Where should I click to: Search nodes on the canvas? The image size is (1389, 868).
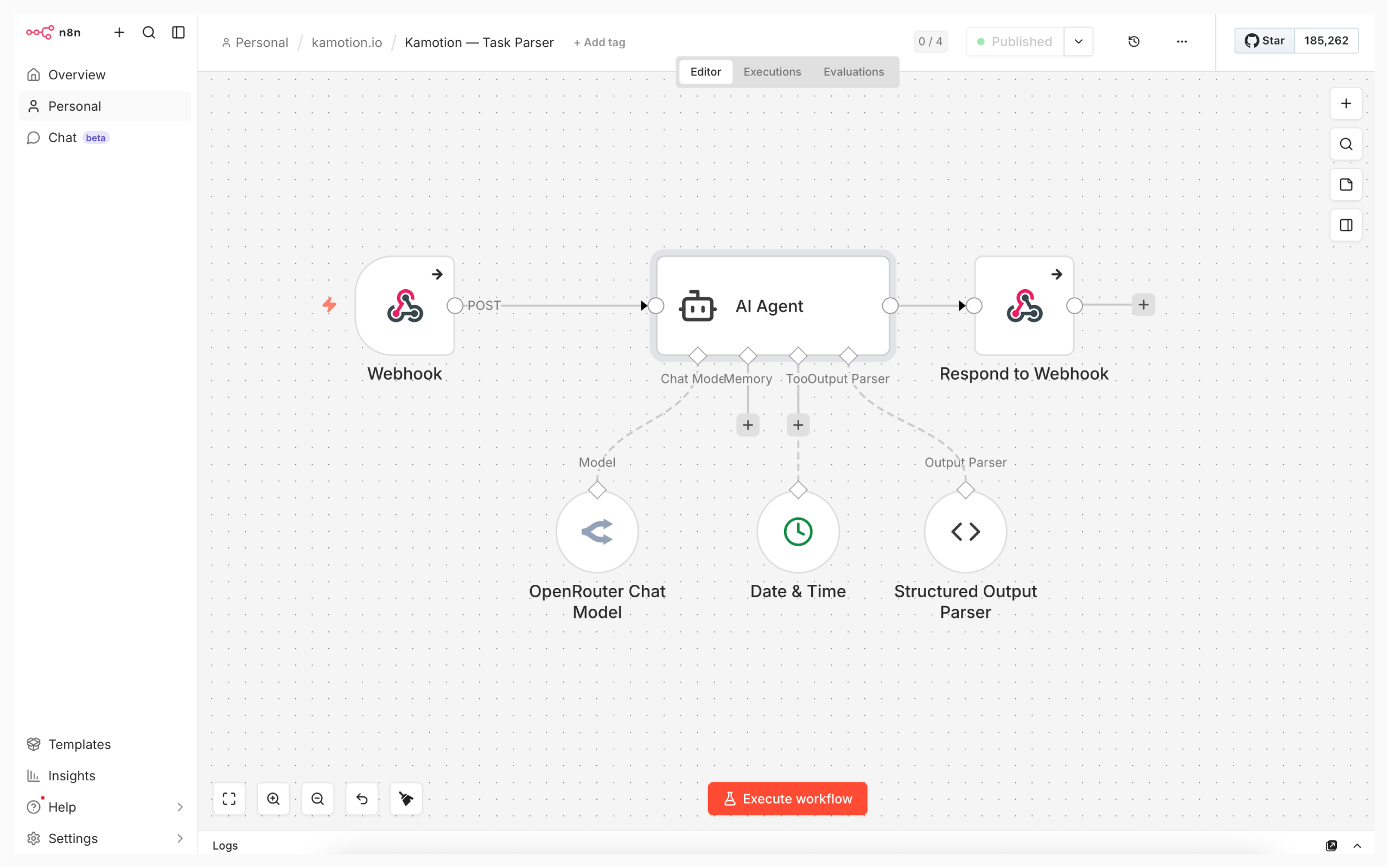pyautogui.click(x=1346, y=144)
